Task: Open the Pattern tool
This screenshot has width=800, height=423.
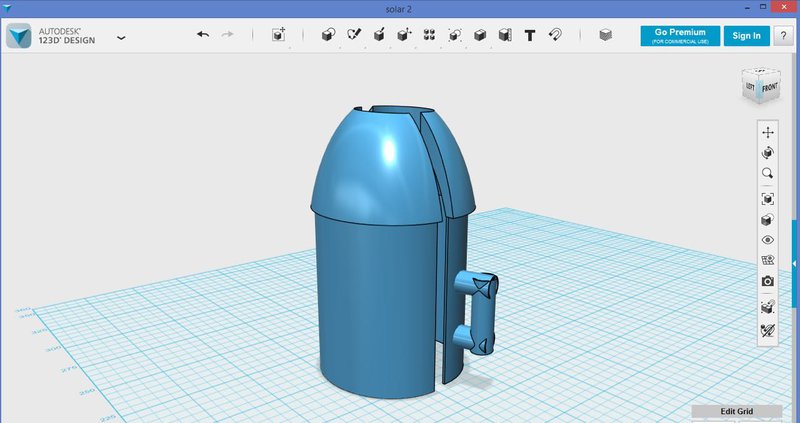Action: 429,35
